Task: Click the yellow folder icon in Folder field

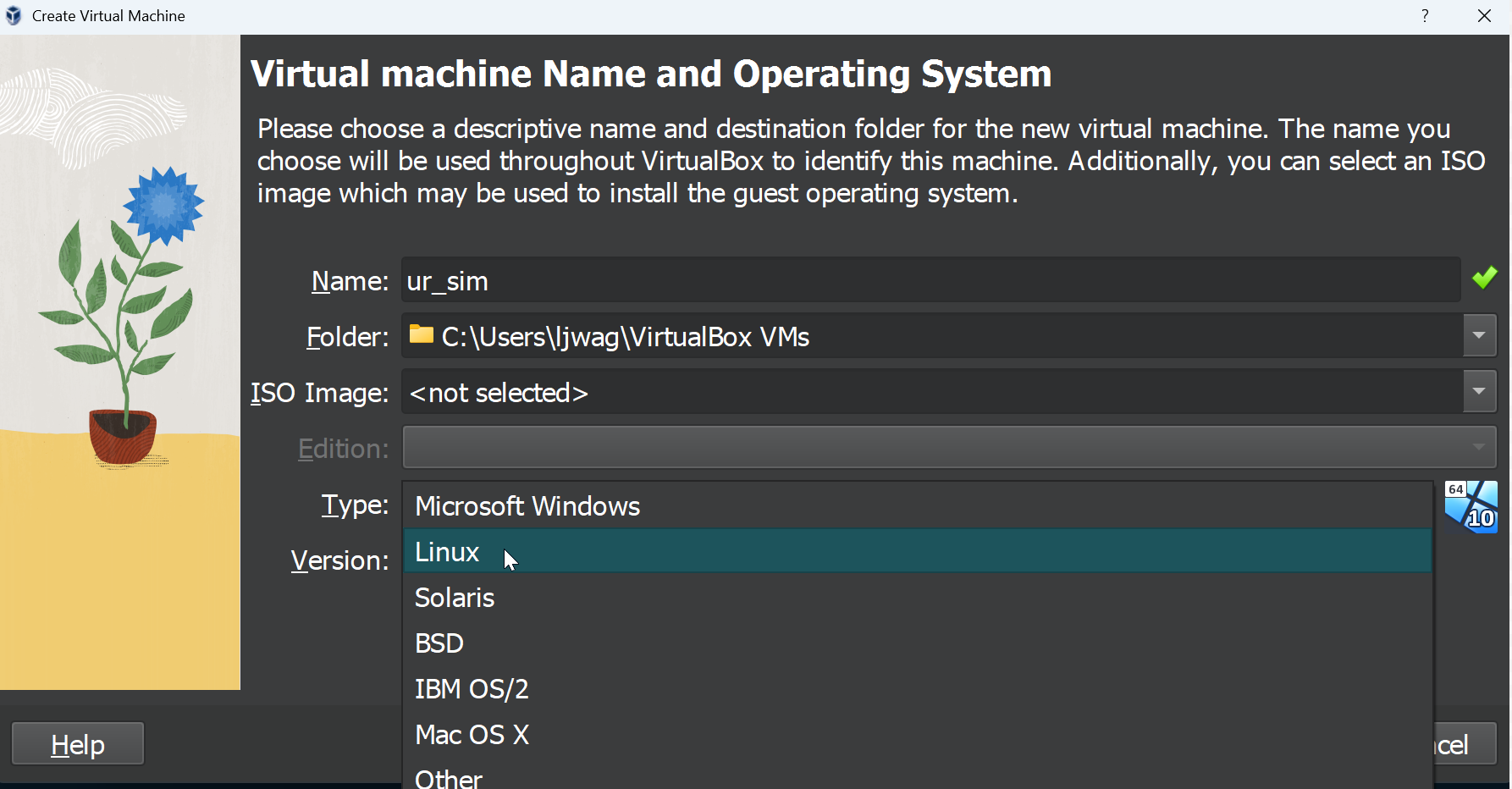Action: coord(422,334)
